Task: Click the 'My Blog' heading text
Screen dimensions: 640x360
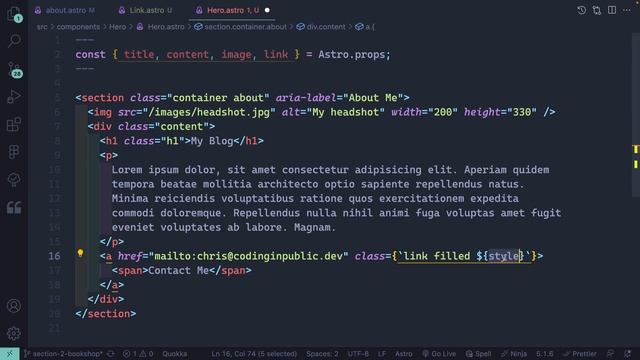Action: [212, 141]
